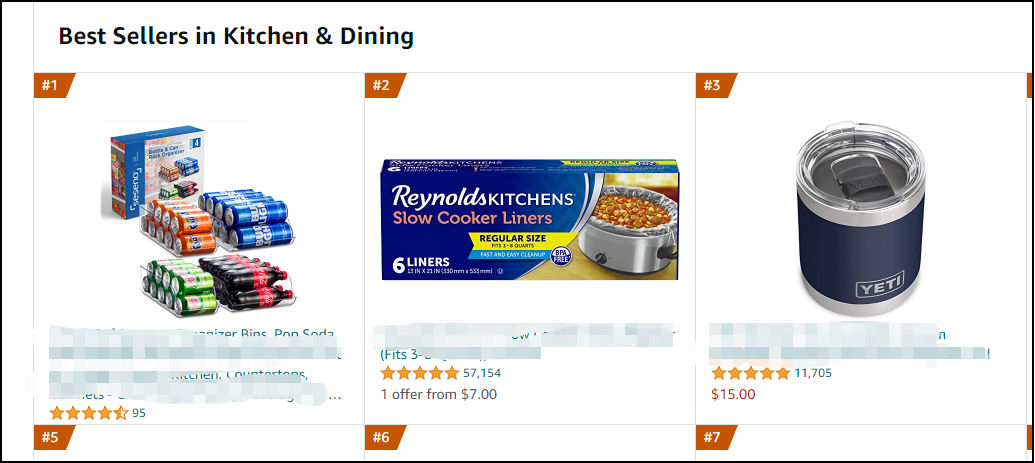Click the #2 rank badge
The image size is (1035, 463).
point(381,85)
